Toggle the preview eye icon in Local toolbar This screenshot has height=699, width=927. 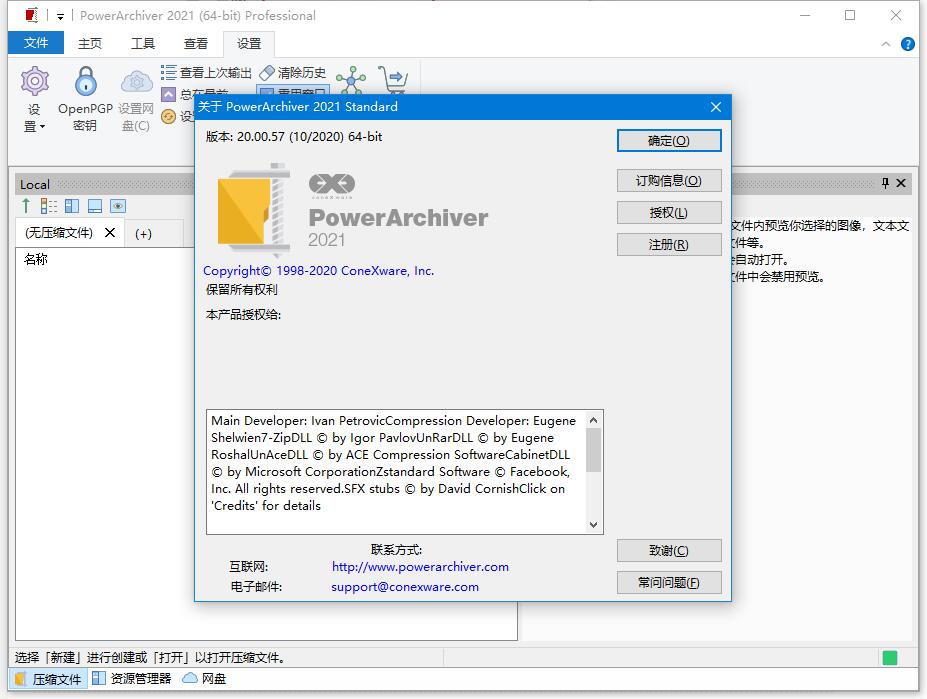click(x=118, y=206)
